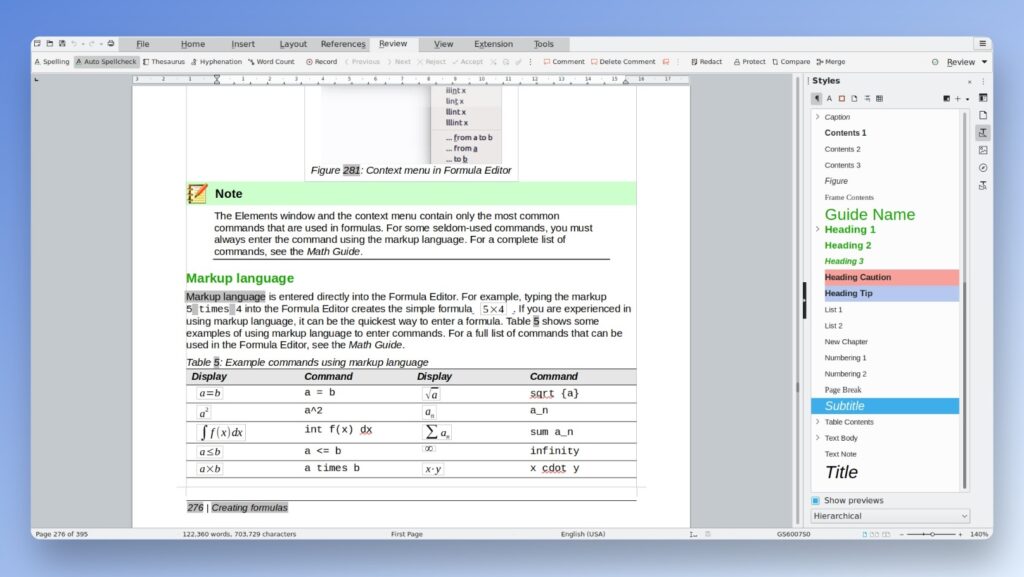Click the Styles list vertical scrollbar

tap(964, 300)
